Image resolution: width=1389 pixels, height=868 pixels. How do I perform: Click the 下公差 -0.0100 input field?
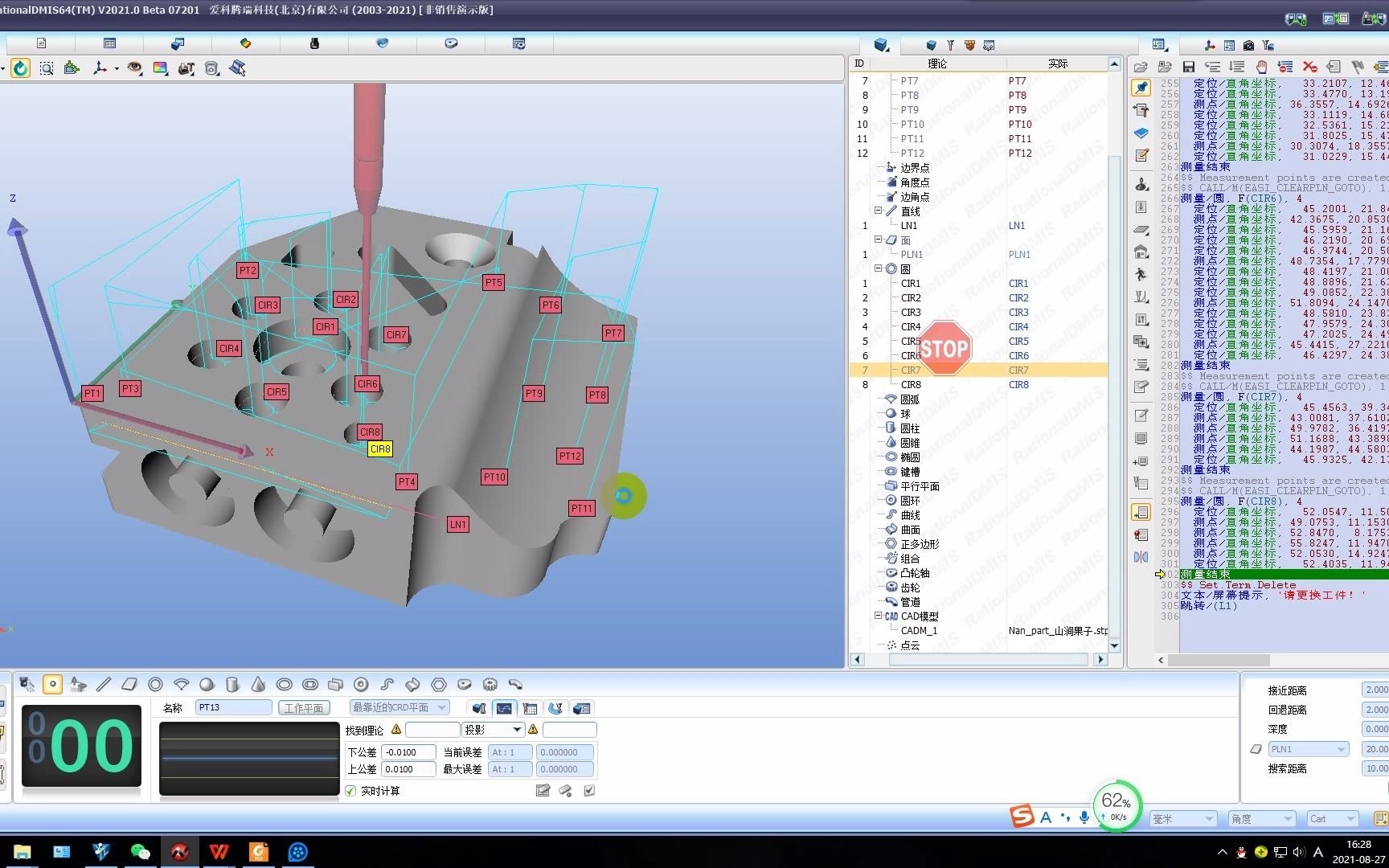[x=408, y=752]
